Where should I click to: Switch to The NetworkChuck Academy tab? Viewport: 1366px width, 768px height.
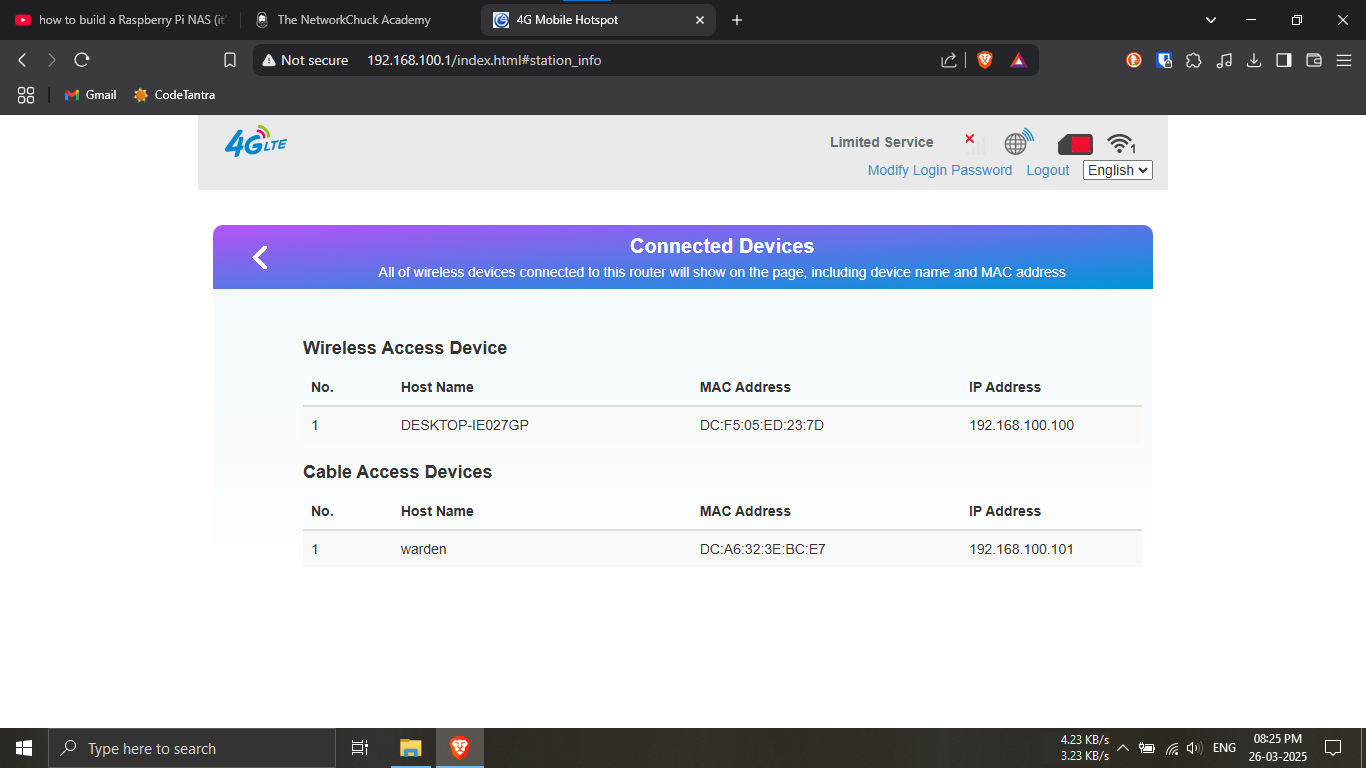[x=354, y=20]
